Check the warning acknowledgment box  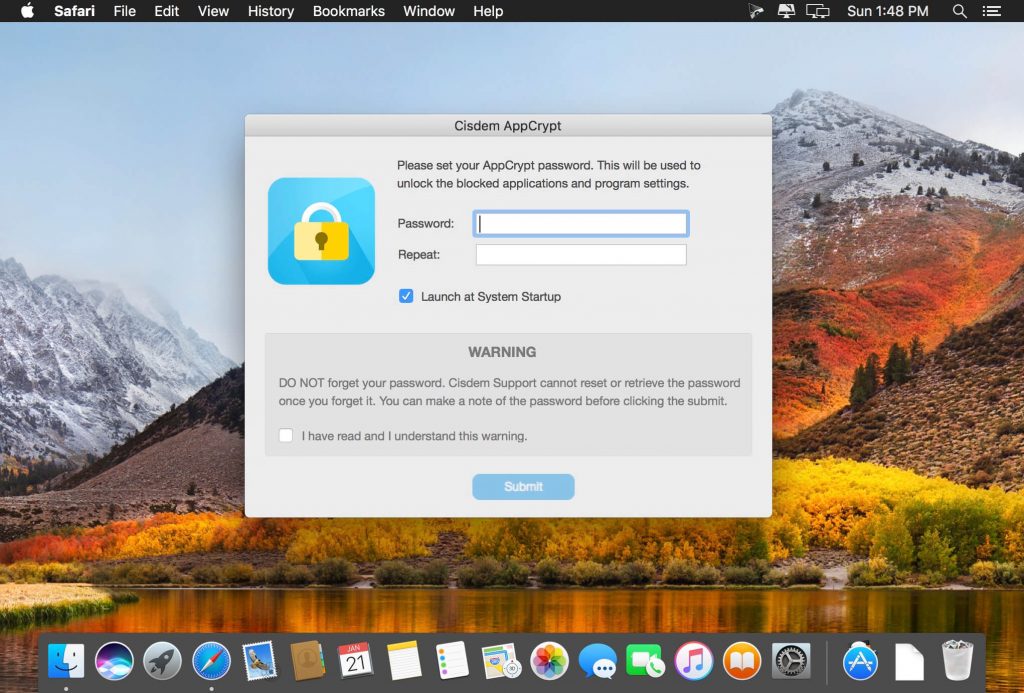pyautogui.click(x=286, y=435)
